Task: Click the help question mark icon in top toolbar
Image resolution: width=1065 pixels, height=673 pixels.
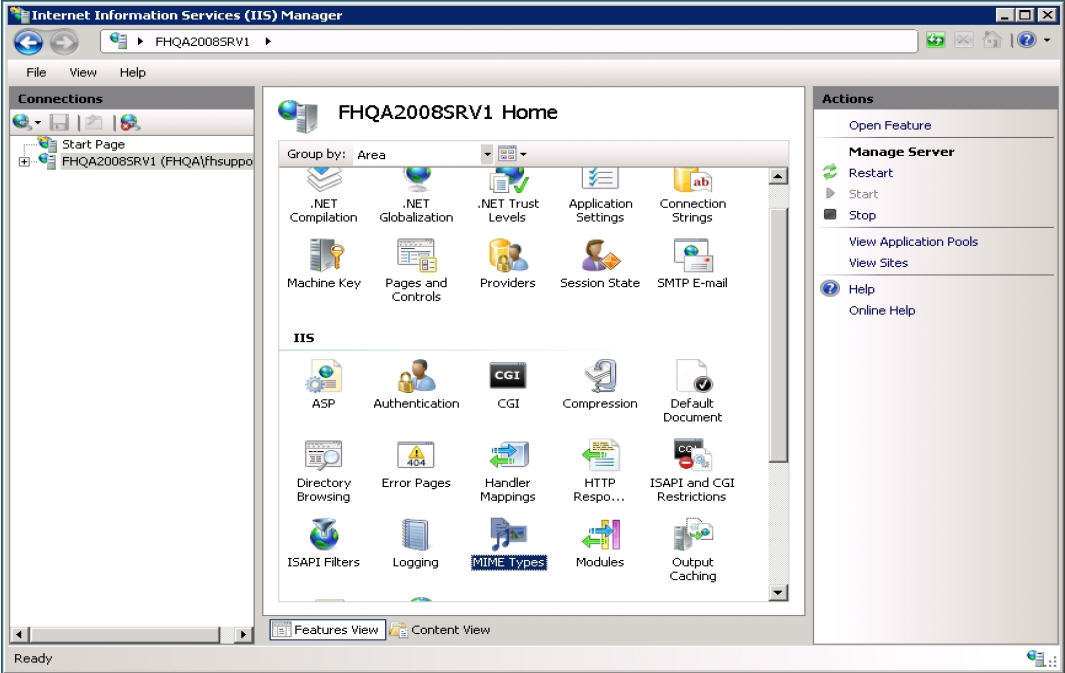Action: 1026,40
